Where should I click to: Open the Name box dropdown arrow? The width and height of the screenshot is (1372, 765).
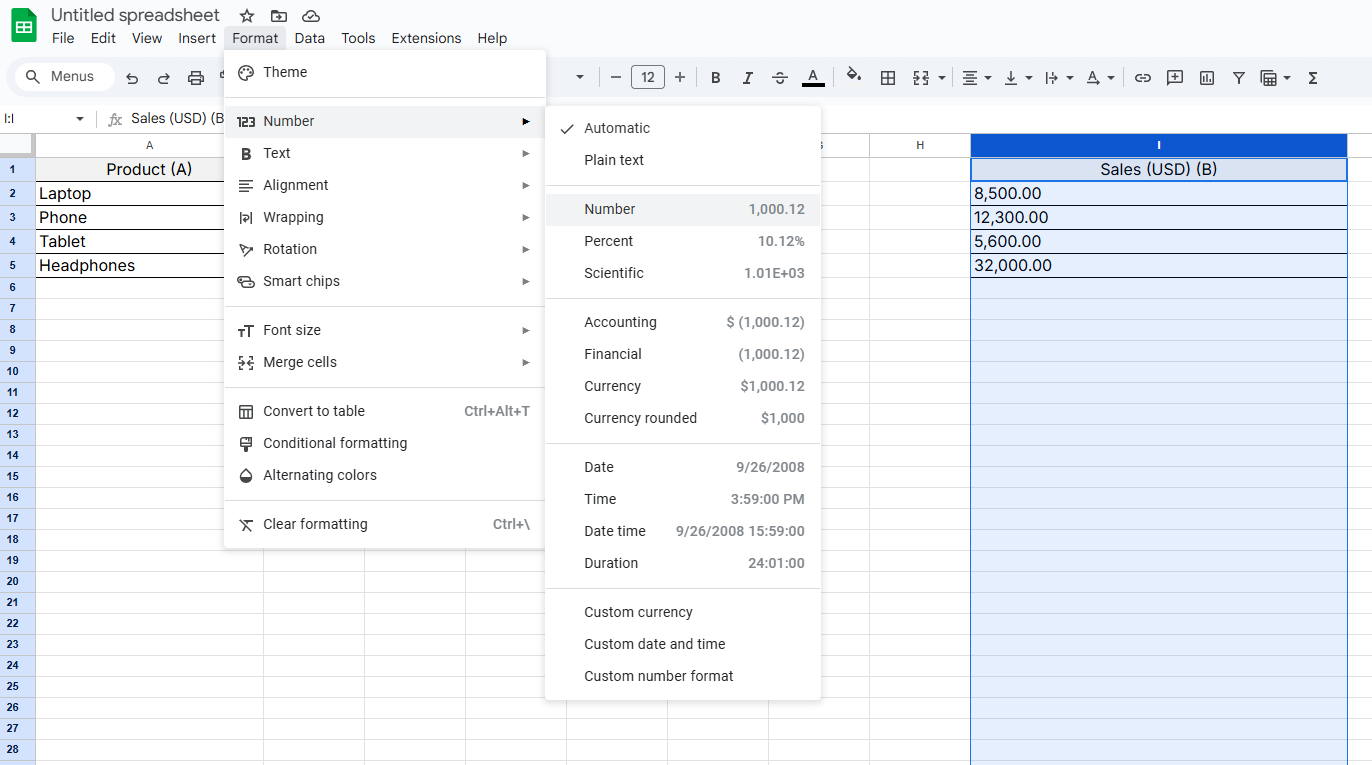80,119
